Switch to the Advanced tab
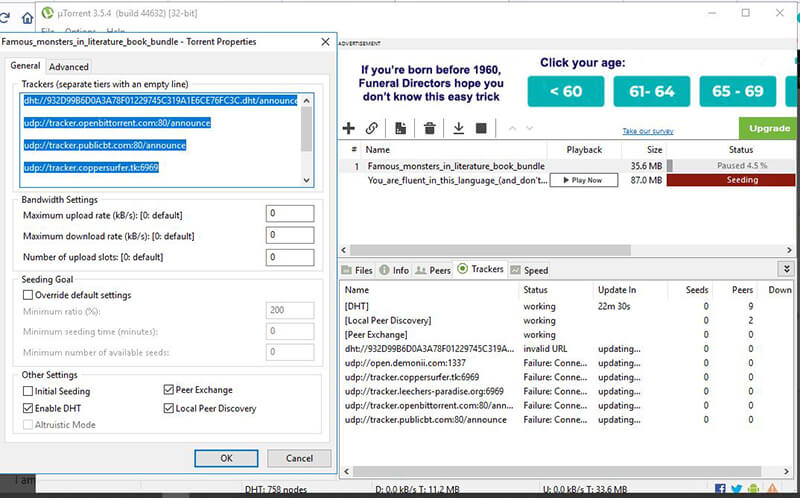The width and height of the screenshot is (800, 498). (69, 67)
